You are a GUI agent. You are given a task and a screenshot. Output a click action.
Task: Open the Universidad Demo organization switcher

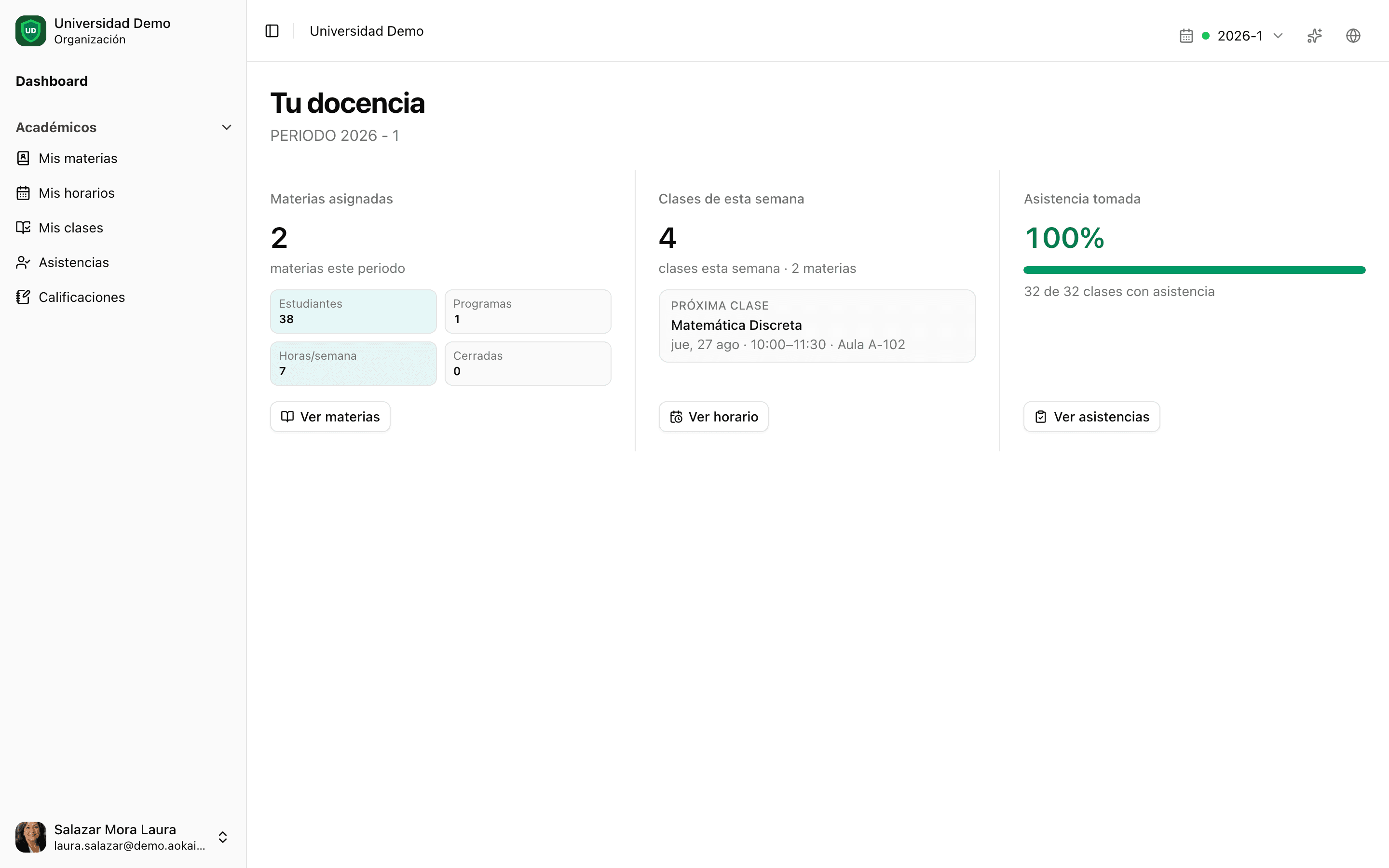click(x=123, y=31)
